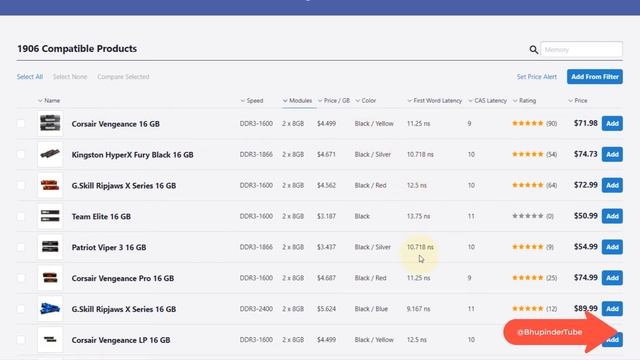The image size is (640, 360).
Task: Click the Select All link
Action: click(30, 77)
